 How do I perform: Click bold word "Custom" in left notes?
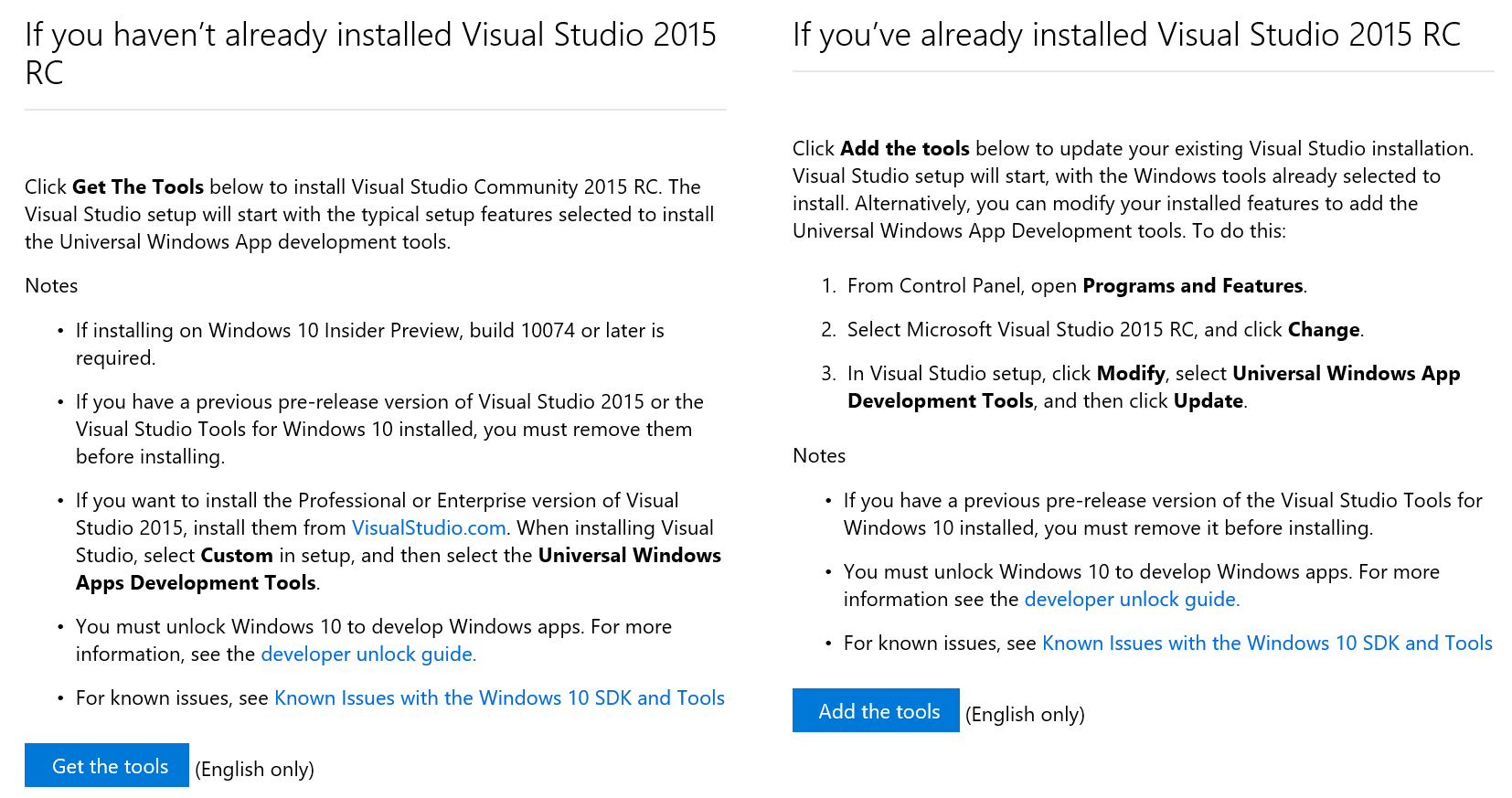click(x=237, y=555)
